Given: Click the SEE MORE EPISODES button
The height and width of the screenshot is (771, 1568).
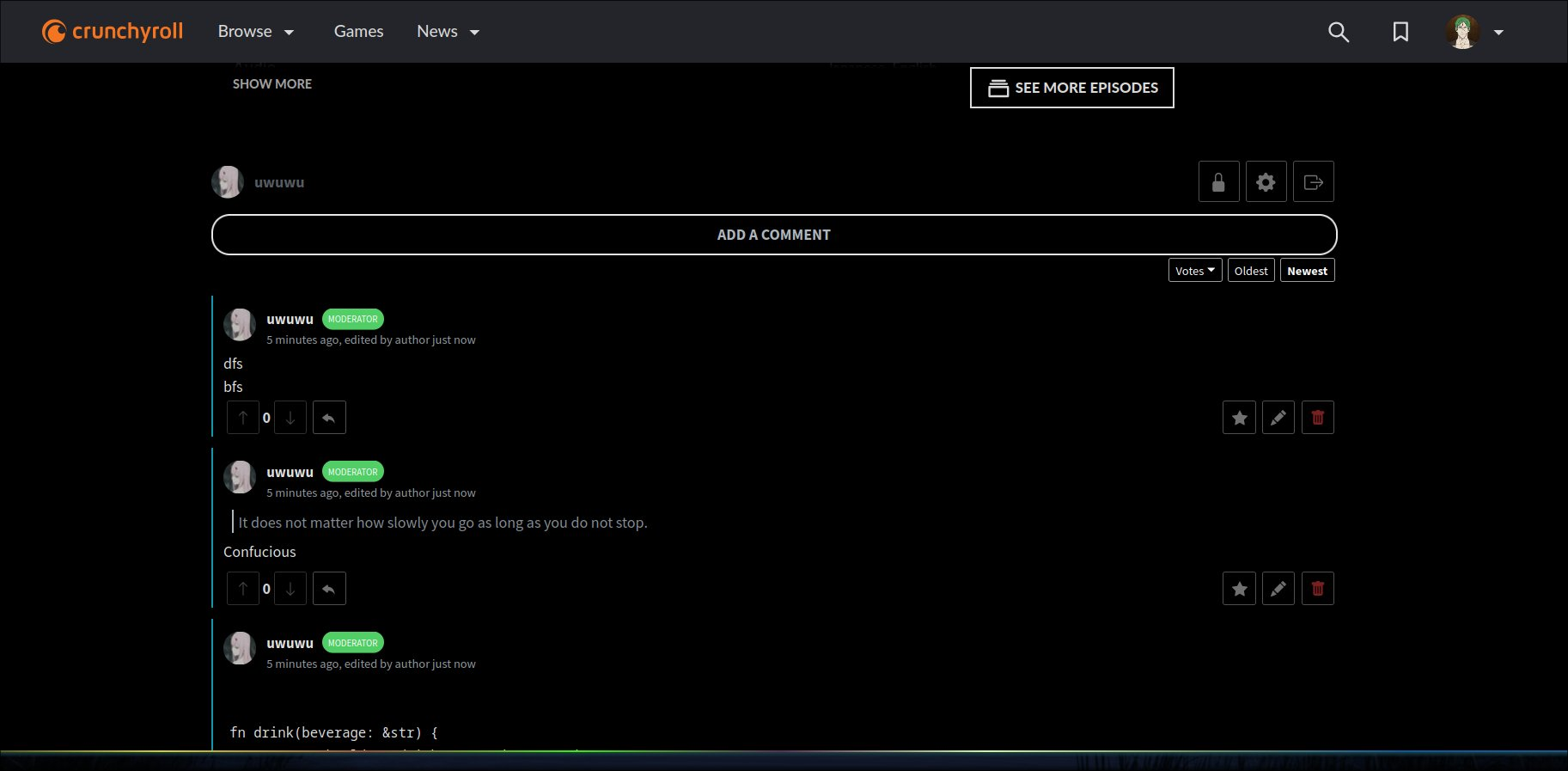Looking at the screenshot, I should tap(1071, 88).
